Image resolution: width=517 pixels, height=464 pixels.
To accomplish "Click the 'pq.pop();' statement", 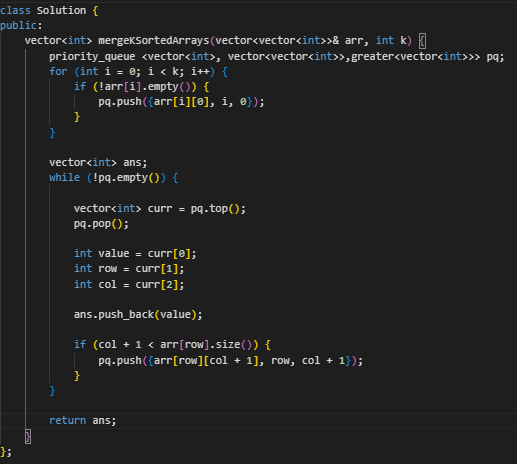I will coord(101,224).
